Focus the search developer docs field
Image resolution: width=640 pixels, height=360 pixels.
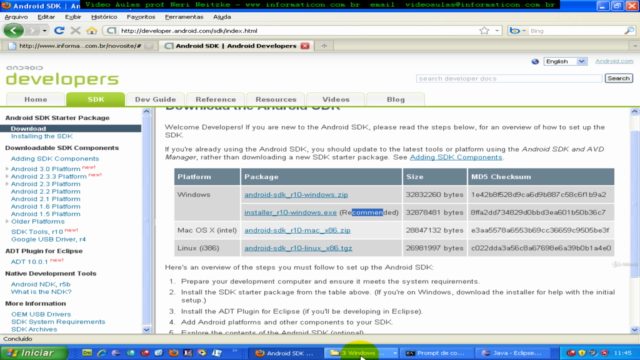[x=509, y=78]
